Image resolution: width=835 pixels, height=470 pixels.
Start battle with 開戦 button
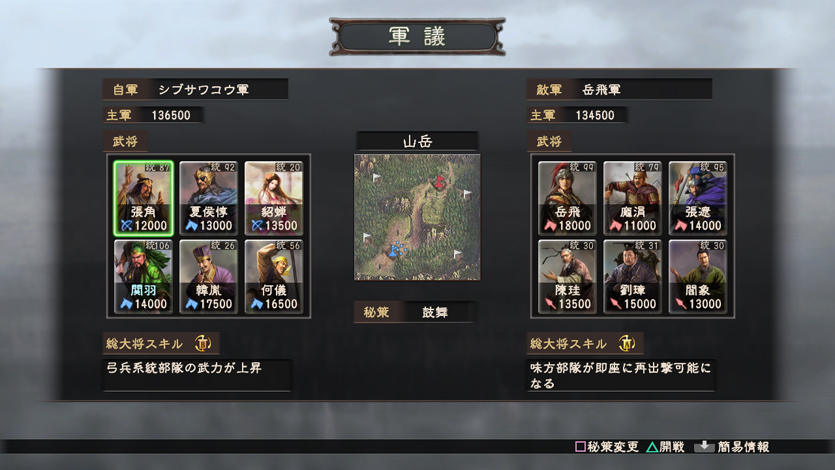(x=666, y=447)
